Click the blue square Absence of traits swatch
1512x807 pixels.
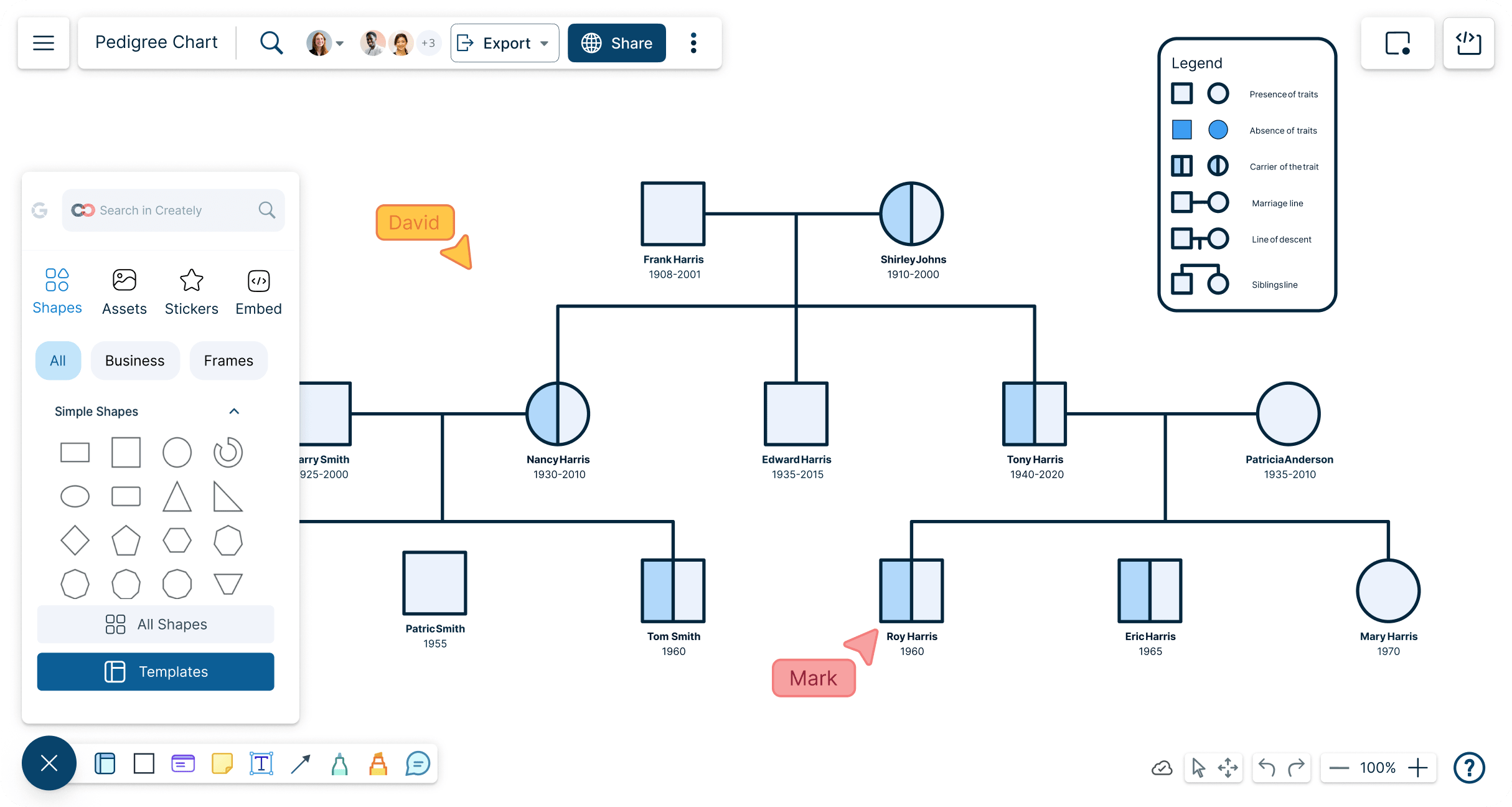tap(1181, 130)
